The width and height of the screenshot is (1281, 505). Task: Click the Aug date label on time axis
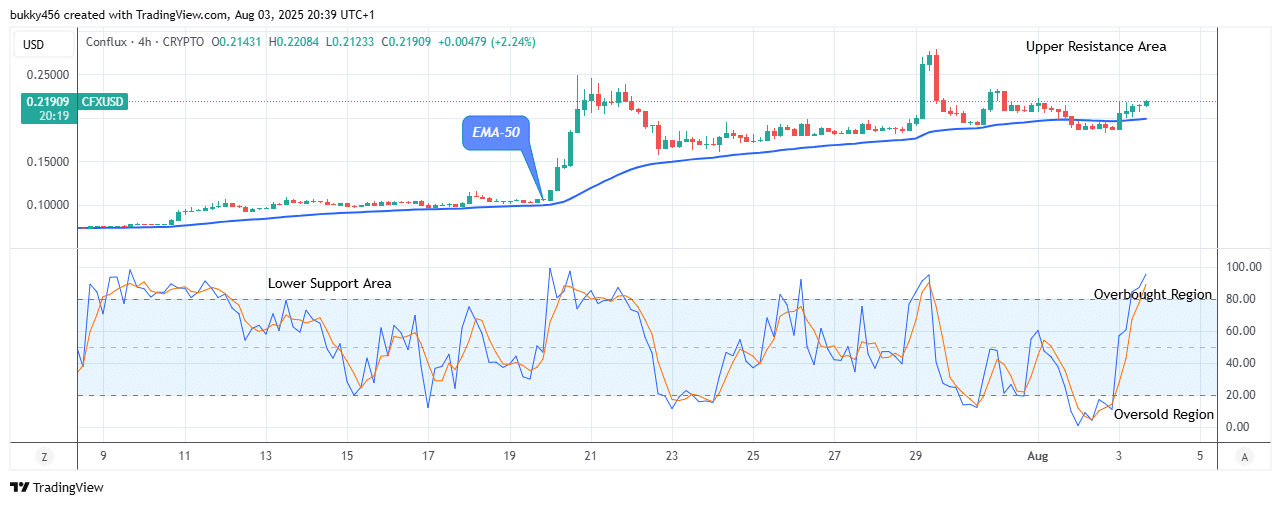click(x=1036, y=456)
